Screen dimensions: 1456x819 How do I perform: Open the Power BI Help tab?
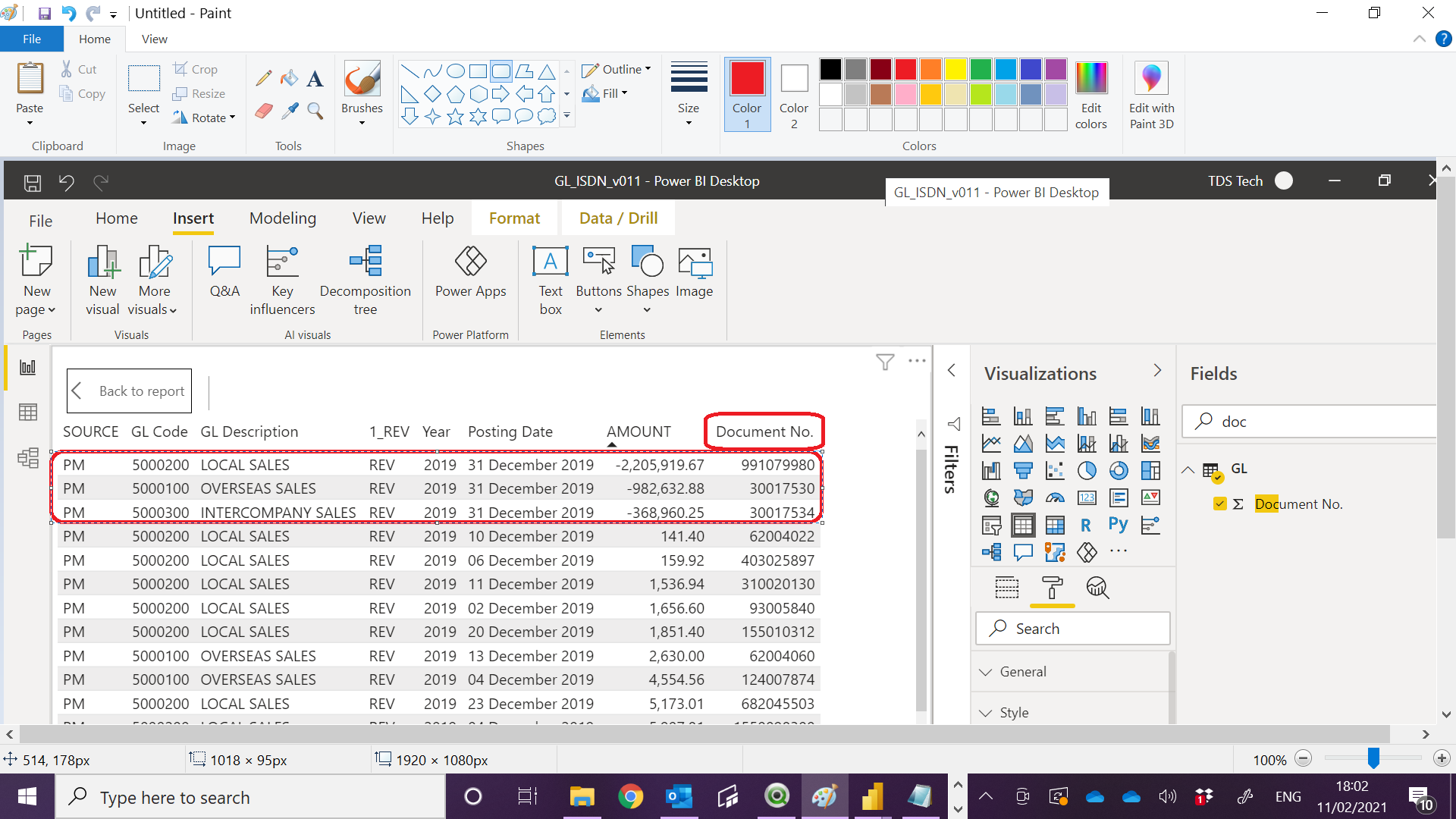tap(438, 218)
